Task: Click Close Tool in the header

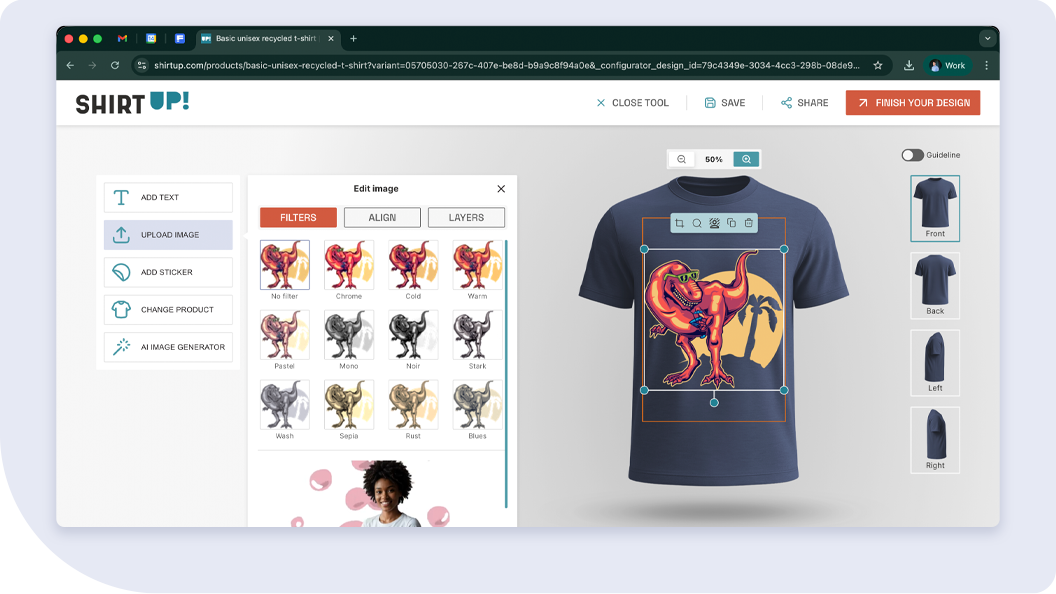Action: (632, 103)
